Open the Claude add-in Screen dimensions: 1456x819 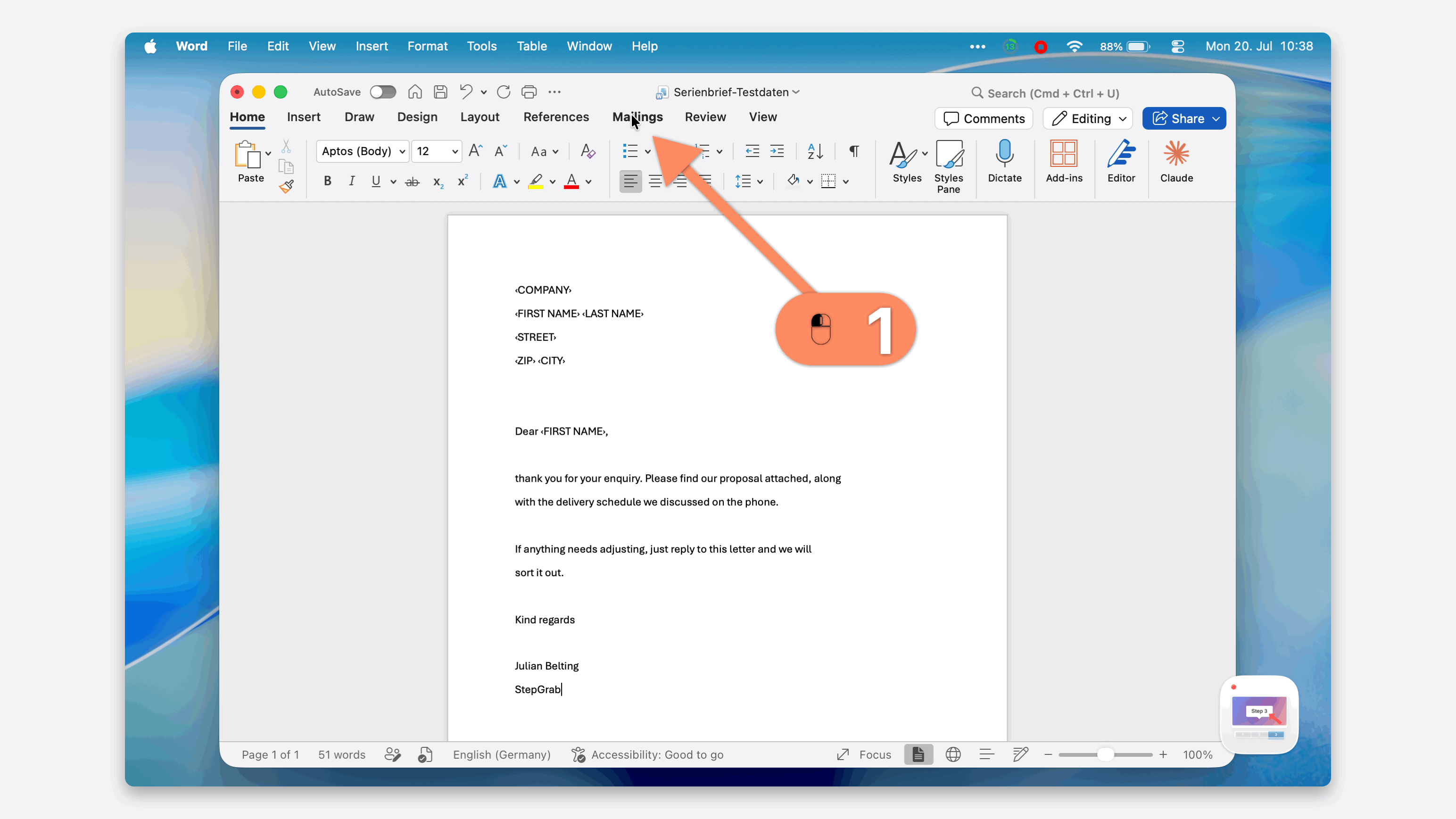tap(1176, 161)
